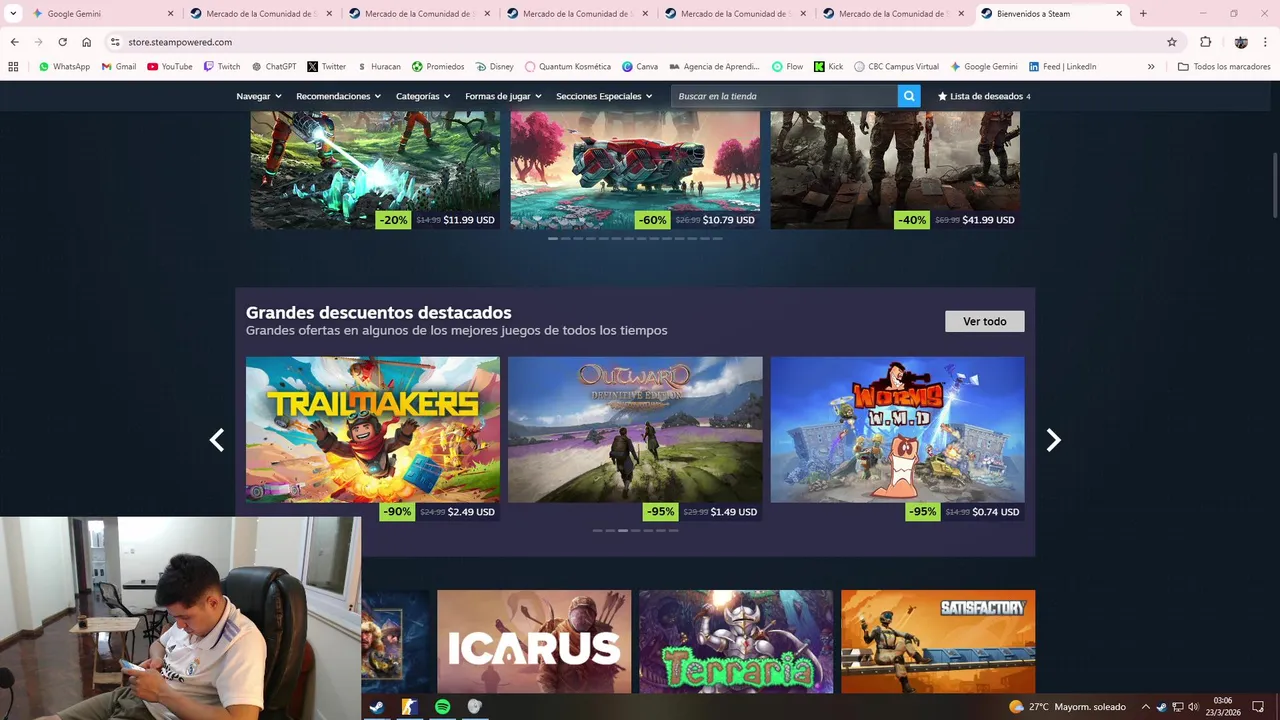Click the $41.99 USD game image
This screenshot has height=720, width=1280.
(x=895, y=168)
